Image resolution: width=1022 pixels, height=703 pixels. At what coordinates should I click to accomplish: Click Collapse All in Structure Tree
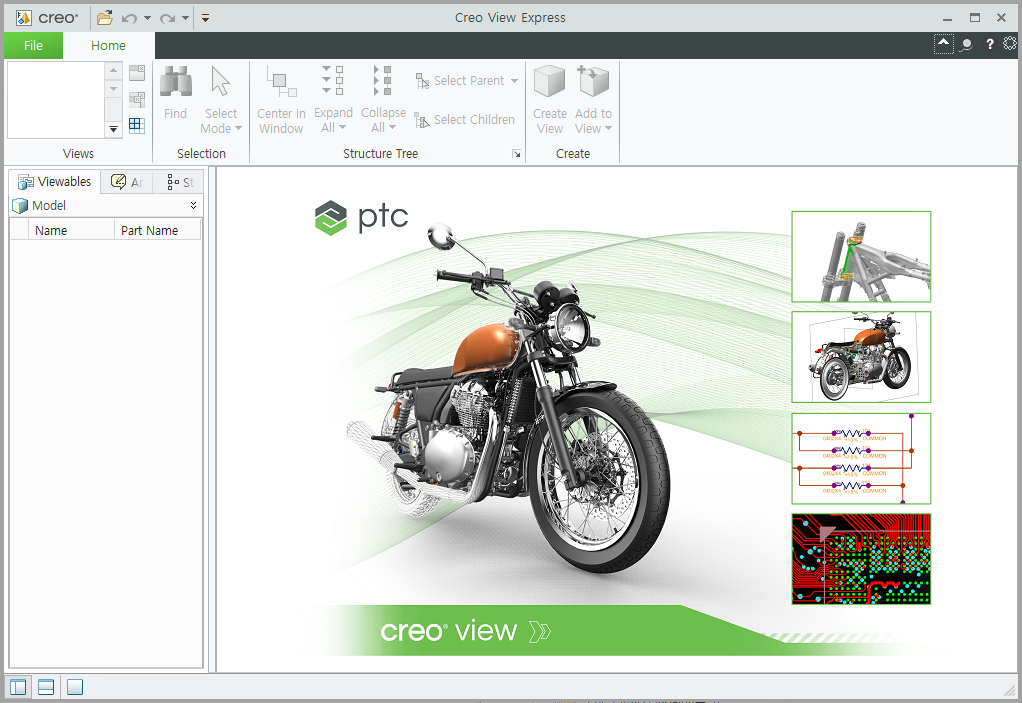(383, 100)
